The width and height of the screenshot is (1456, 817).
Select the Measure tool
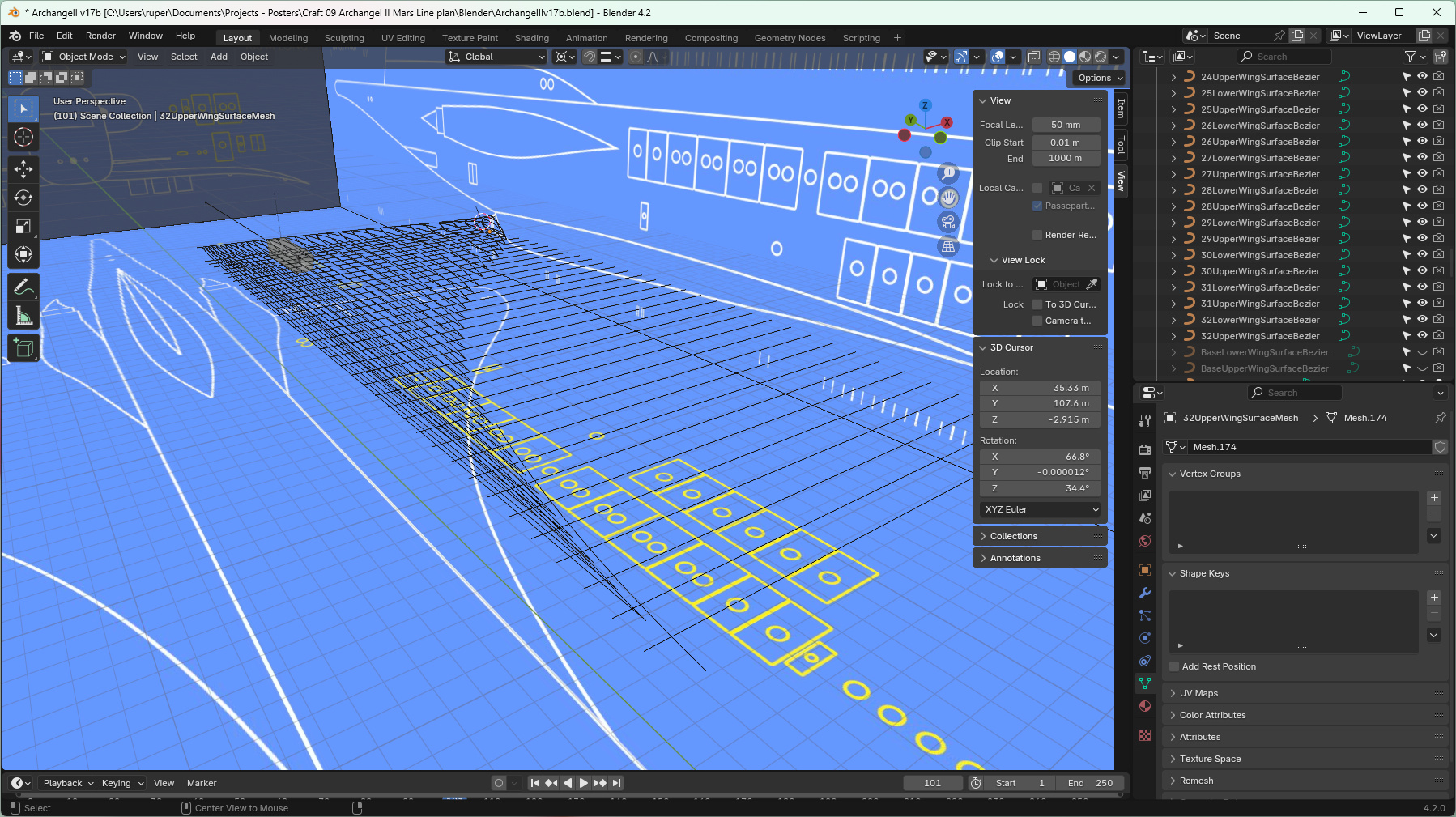click(x=23, y=316)
